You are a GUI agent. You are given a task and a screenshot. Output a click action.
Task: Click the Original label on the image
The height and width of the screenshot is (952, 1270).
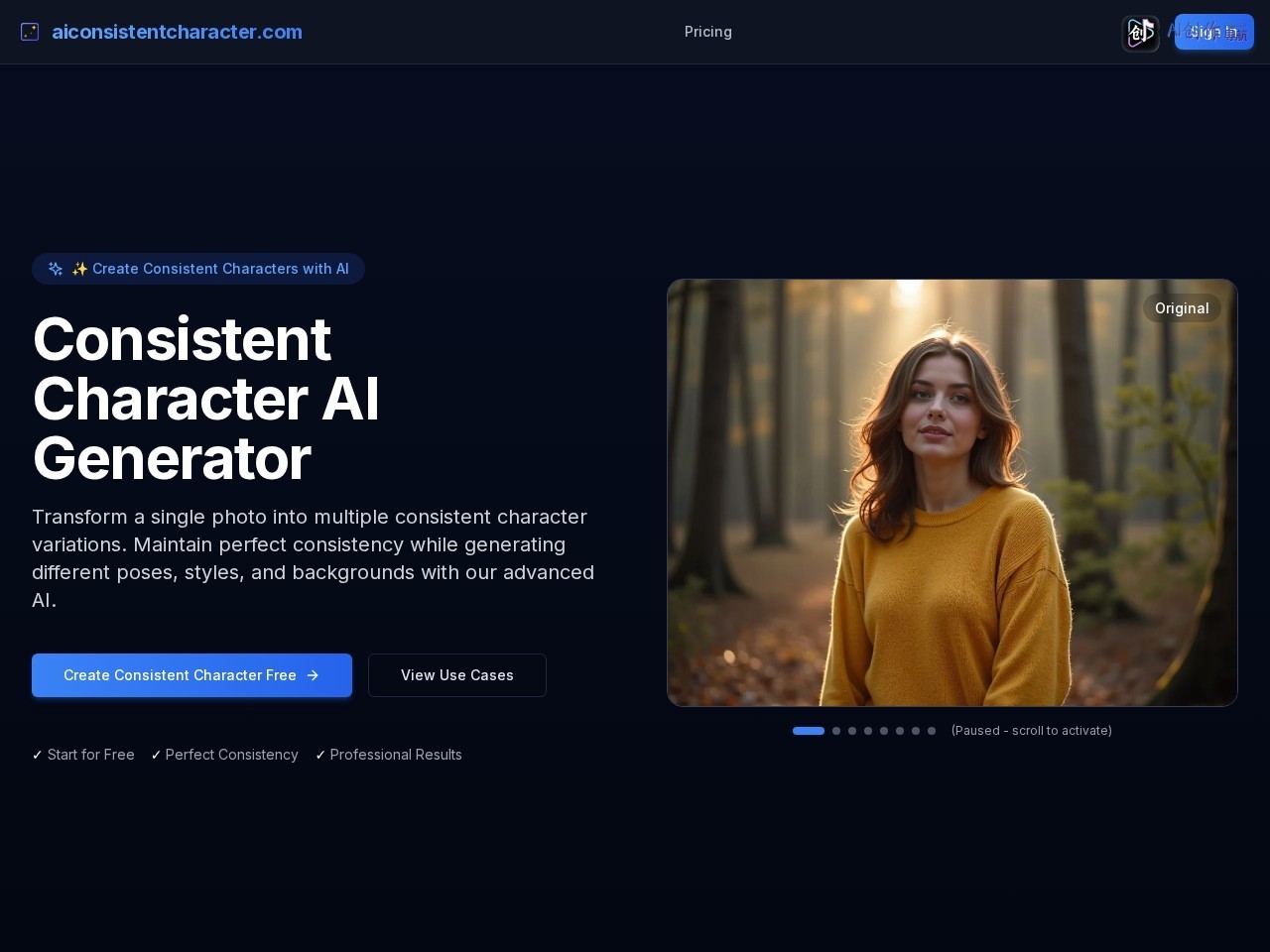click(1182, 308)
